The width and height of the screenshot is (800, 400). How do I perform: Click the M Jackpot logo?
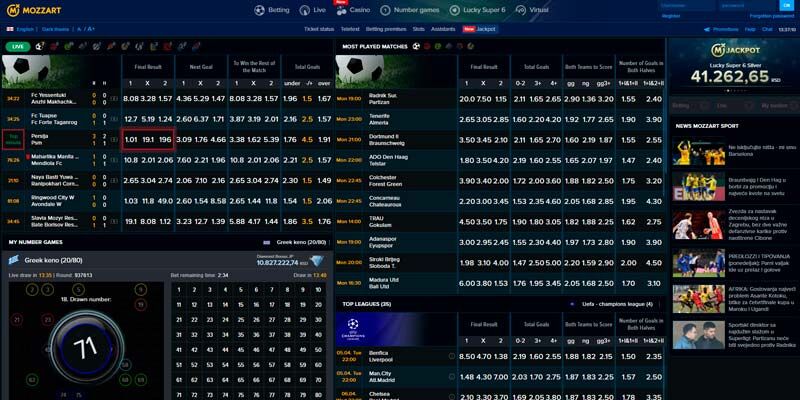736,50
